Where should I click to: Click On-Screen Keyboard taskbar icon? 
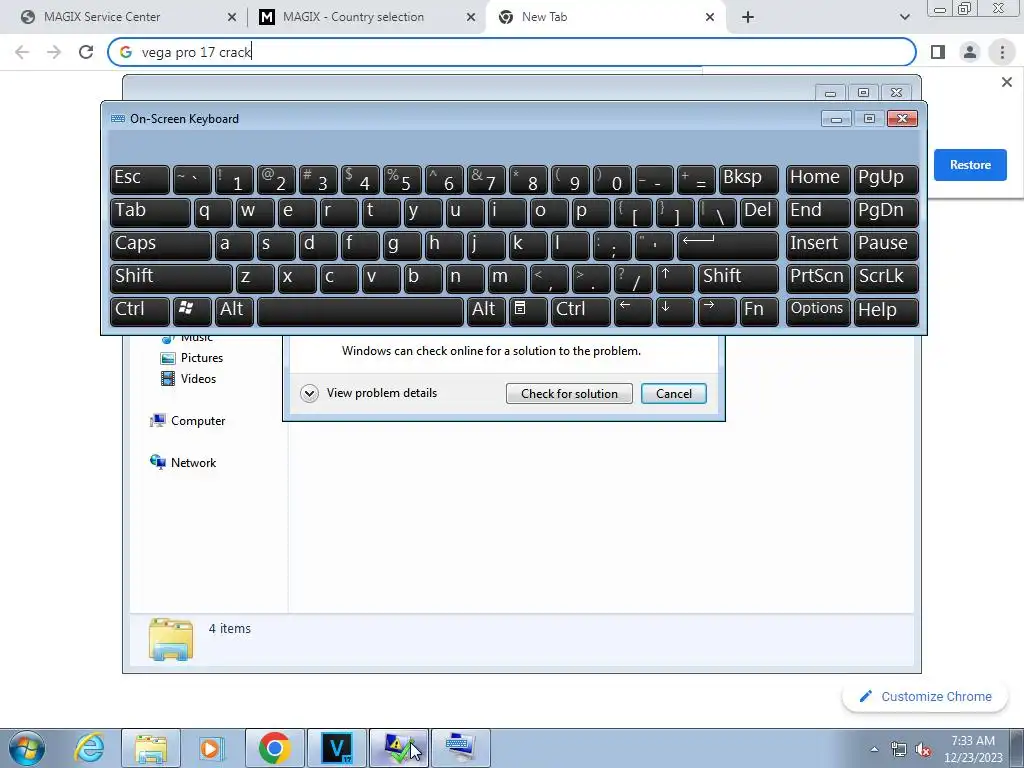[x=460, y=748]
